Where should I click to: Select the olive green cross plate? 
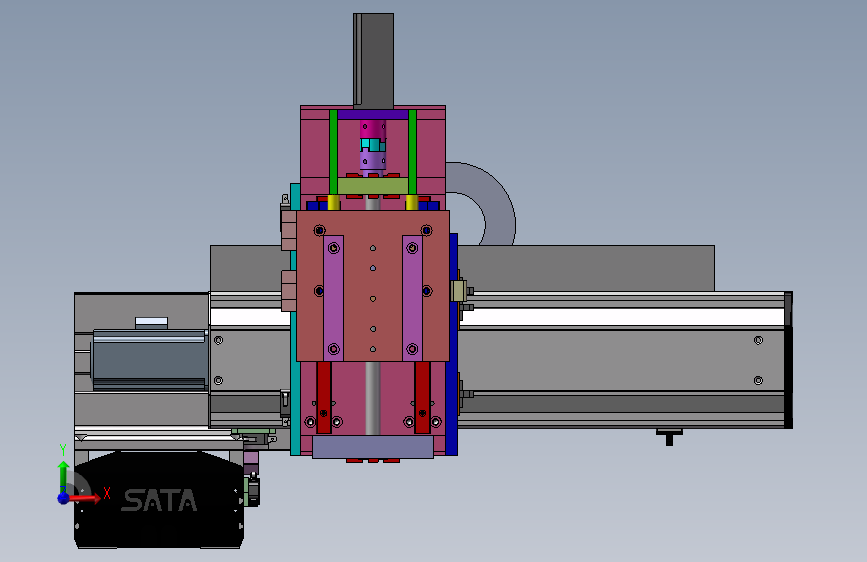[373, 186]
